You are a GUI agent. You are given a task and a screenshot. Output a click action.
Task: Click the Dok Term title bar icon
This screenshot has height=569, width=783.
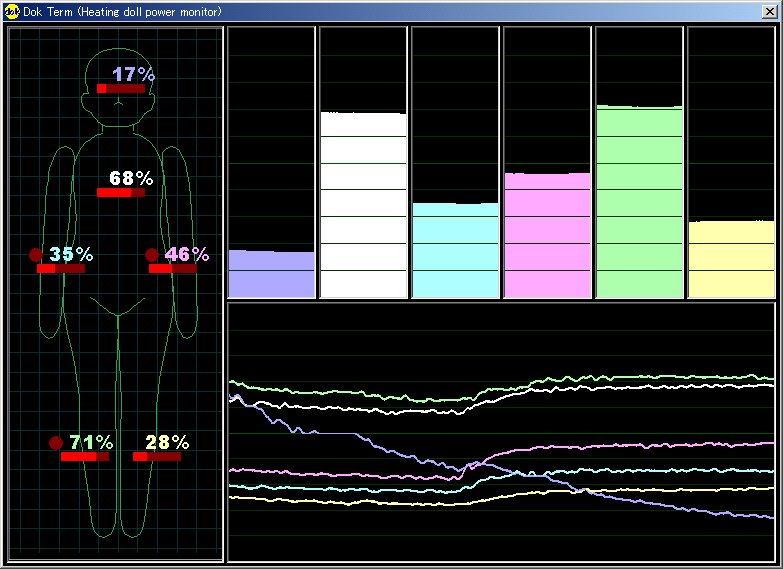(x=11, y=11)
